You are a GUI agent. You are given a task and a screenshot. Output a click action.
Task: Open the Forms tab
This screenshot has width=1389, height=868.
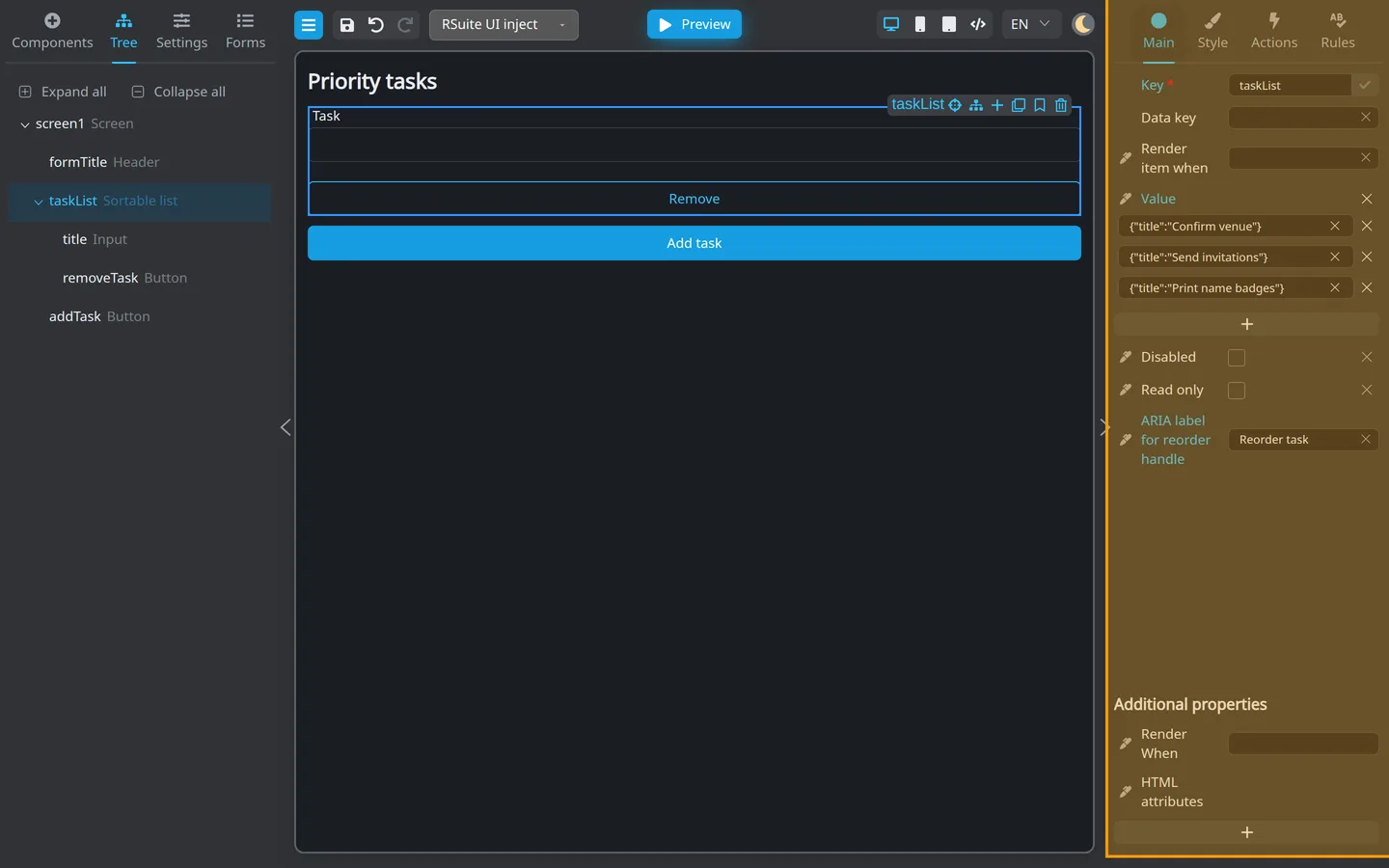[245, 32]
